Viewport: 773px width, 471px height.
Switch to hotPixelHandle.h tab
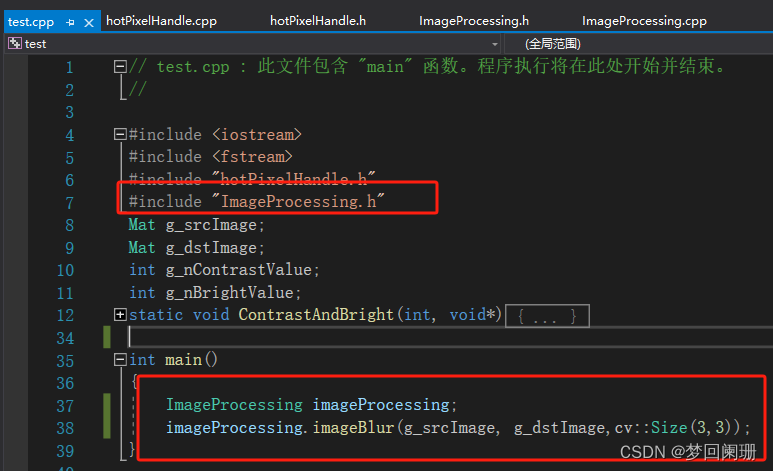pyautogui.click(x=318, y=21)
